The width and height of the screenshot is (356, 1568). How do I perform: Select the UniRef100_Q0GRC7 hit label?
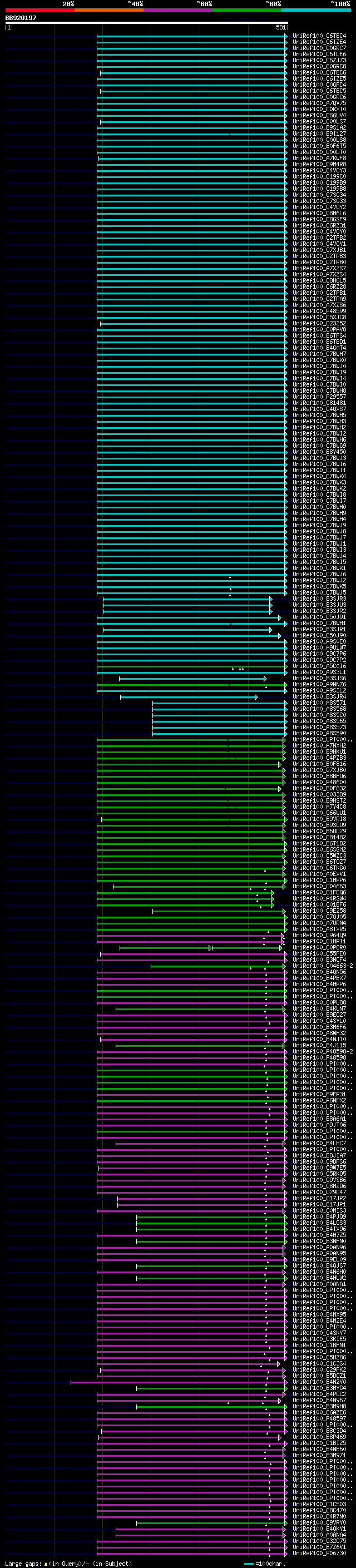click(x=319, y=48)
